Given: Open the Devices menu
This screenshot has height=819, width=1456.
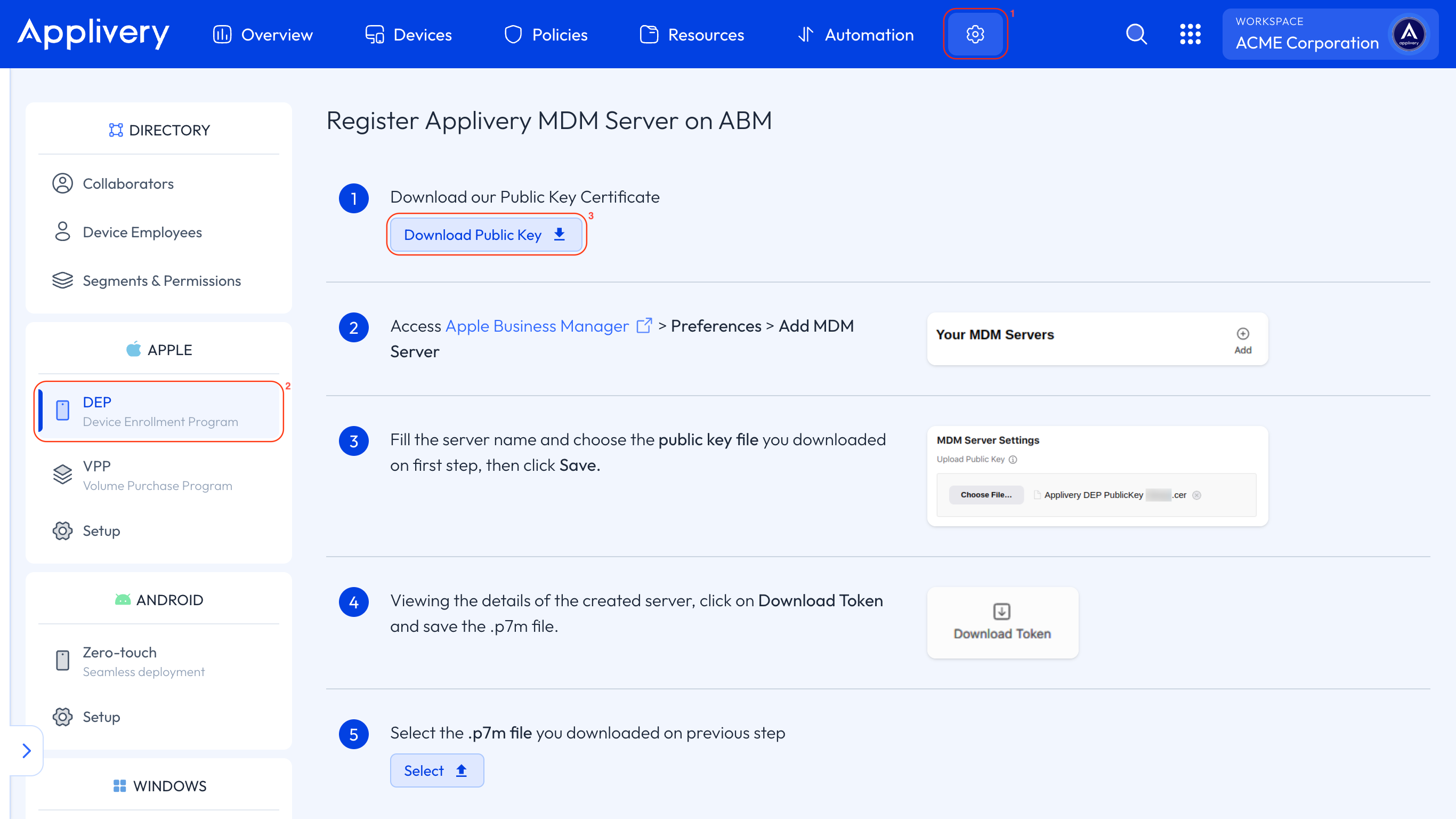Looking at the screenshot, I should pyautogui.click(x=408, y=35).
